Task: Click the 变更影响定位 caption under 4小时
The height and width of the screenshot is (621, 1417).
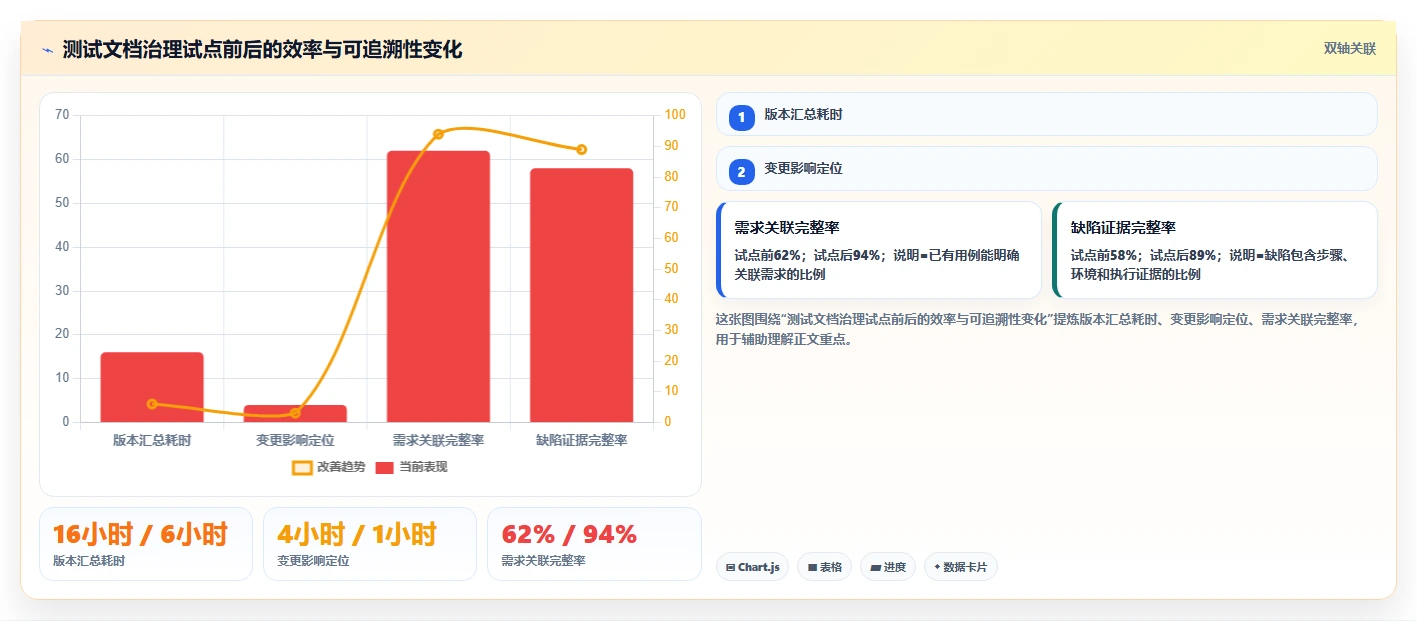Action: coord(313,561)
